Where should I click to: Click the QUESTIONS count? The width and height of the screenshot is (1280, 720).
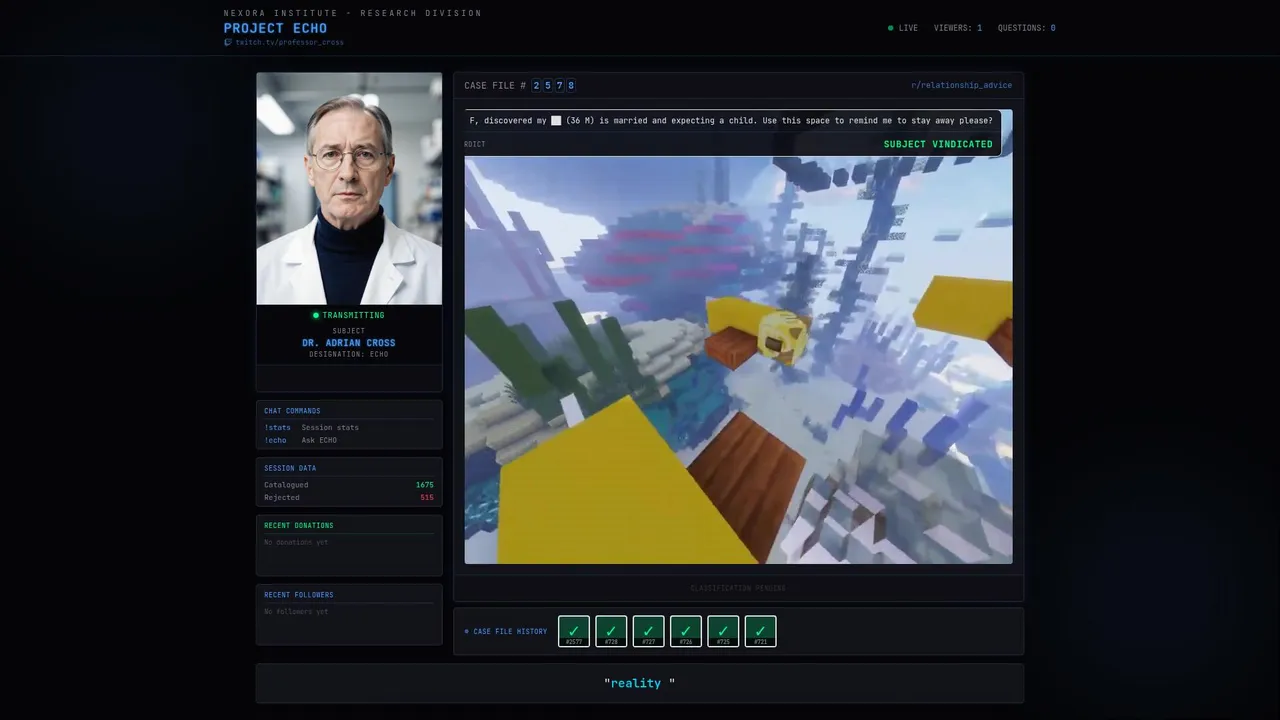tap(1027, 28)
